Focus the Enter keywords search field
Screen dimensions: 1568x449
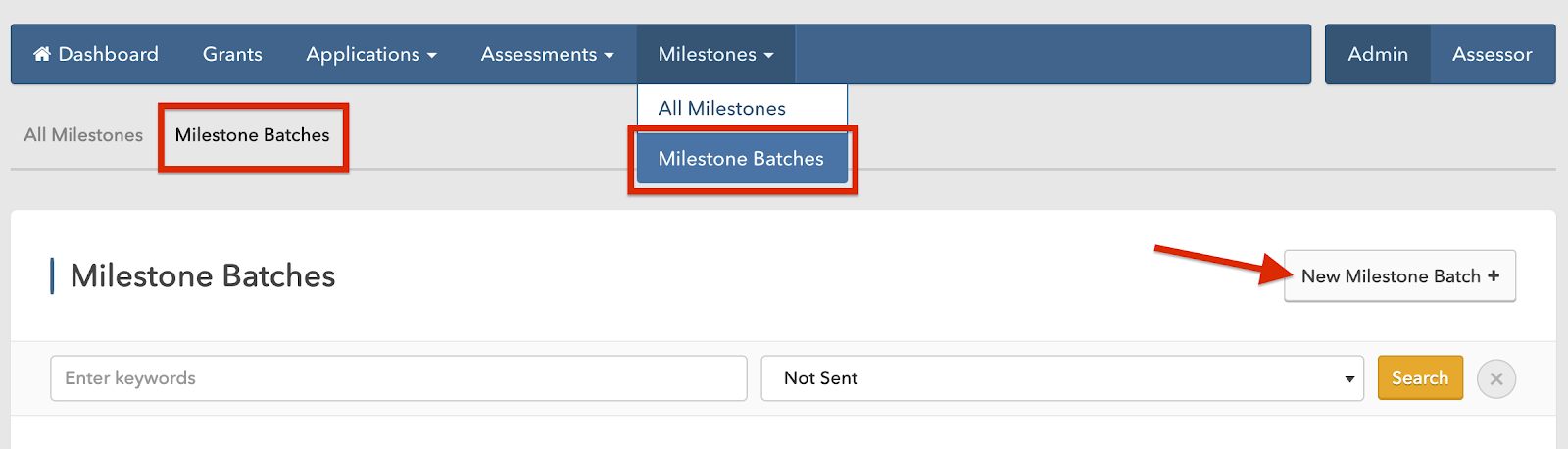(399, 378)
